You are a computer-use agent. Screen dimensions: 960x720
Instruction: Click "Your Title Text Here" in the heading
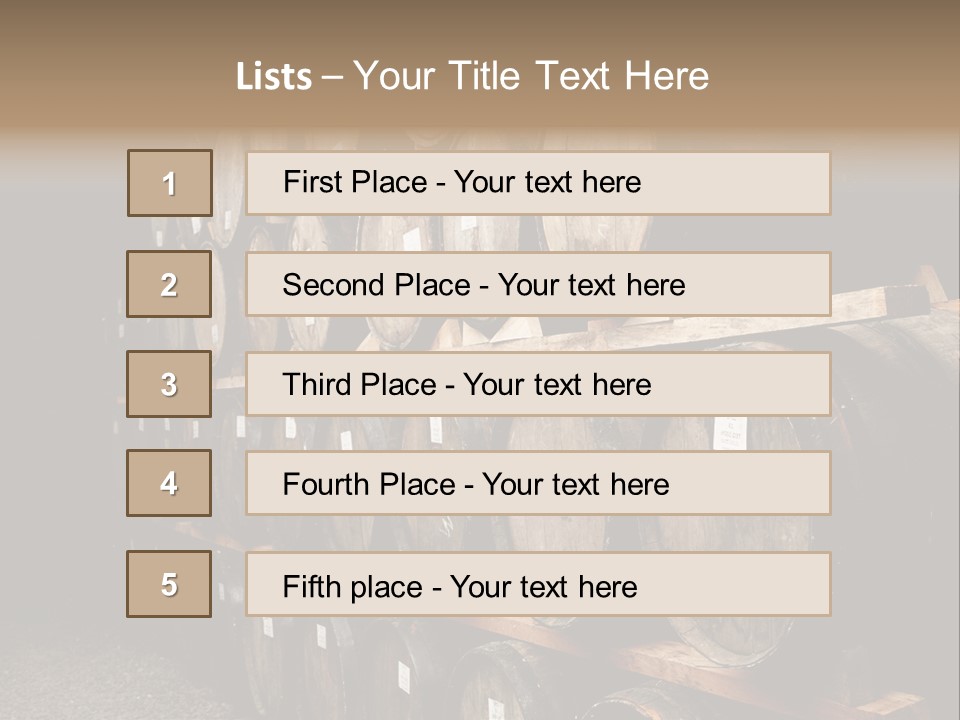[531, 77]
